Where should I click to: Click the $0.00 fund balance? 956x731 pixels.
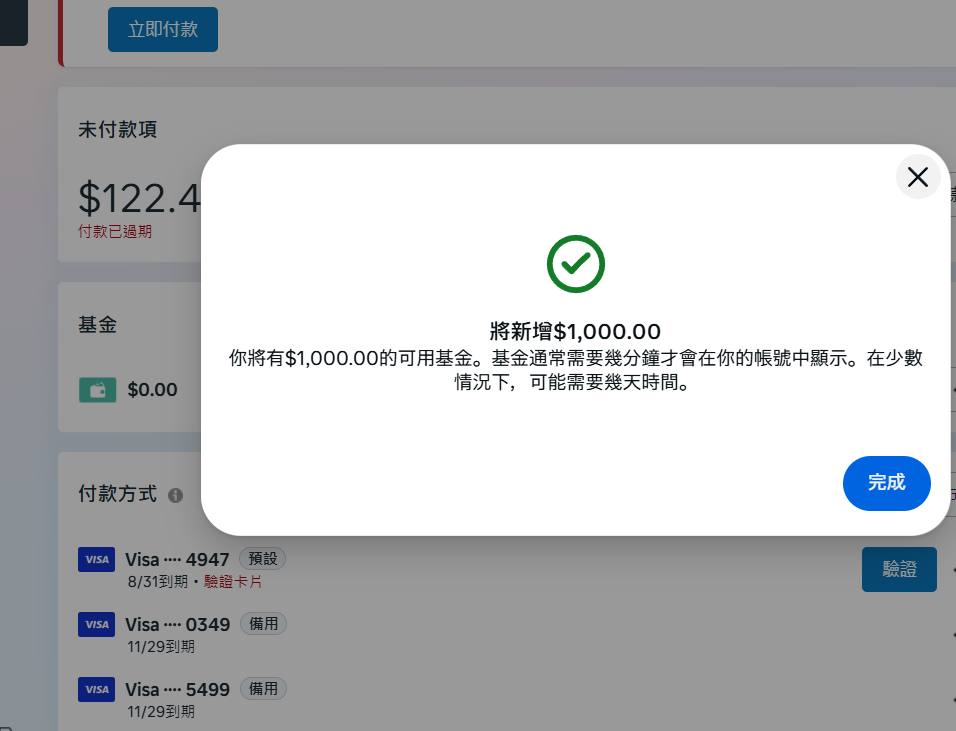tap(152, 390)
